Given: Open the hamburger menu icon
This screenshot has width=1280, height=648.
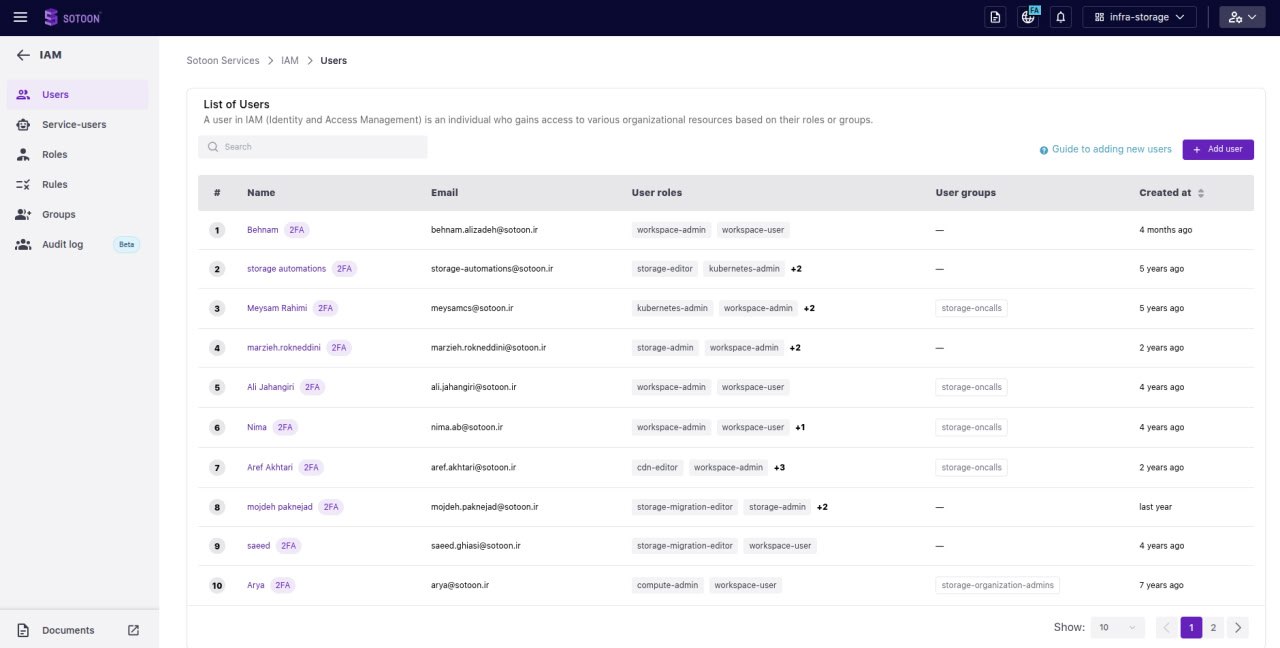Looking at the screenshot, I should [x=20, y=17].
